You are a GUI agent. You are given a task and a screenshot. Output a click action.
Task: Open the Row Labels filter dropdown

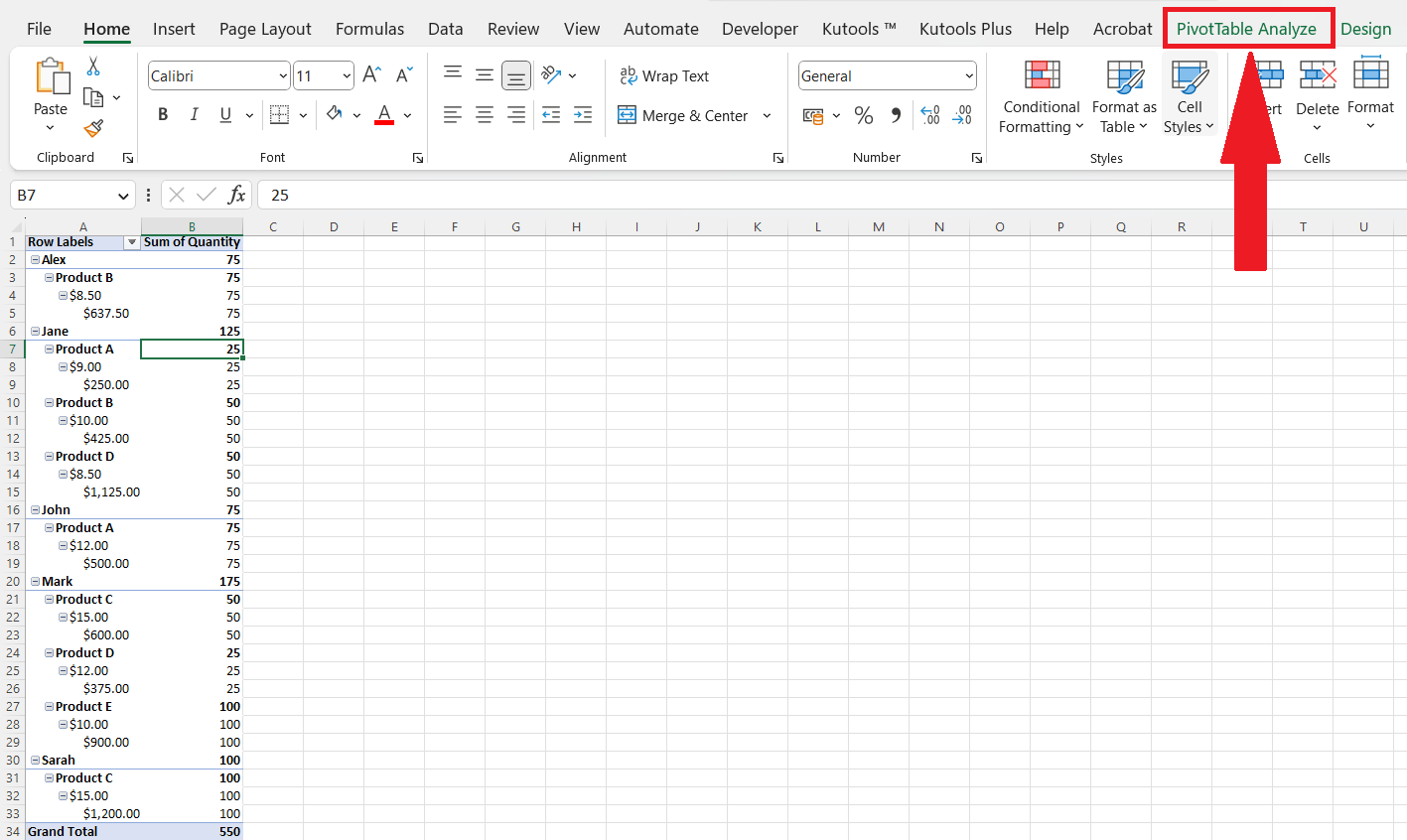click(131, 241)
